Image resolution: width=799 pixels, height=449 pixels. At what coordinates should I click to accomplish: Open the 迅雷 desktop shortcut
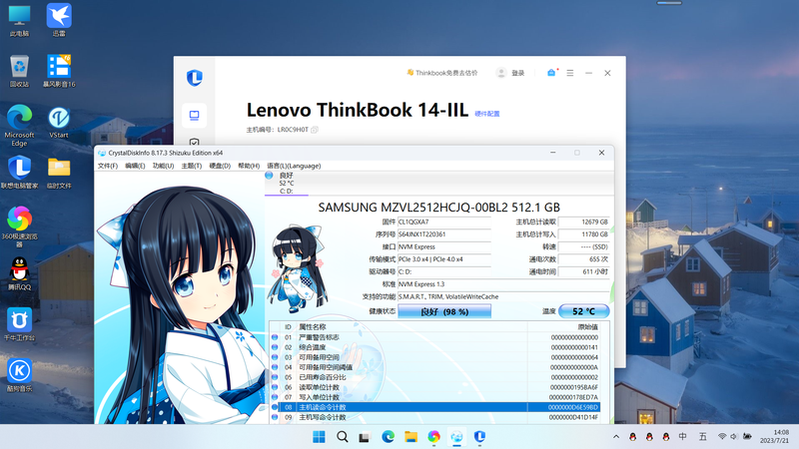59,20
